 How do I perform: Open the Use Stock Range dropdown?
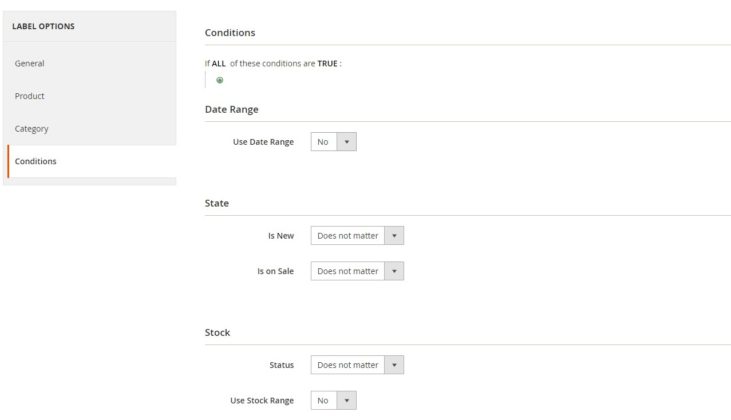333,400
